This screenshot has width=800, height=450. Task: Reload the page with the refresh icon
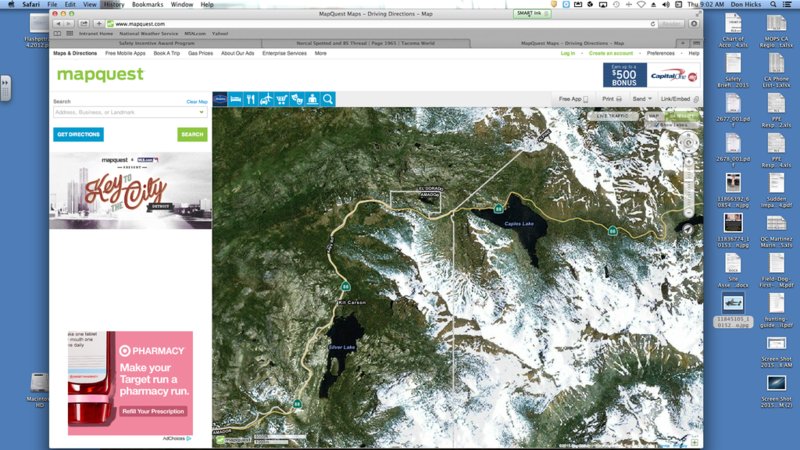pos(653,24)
